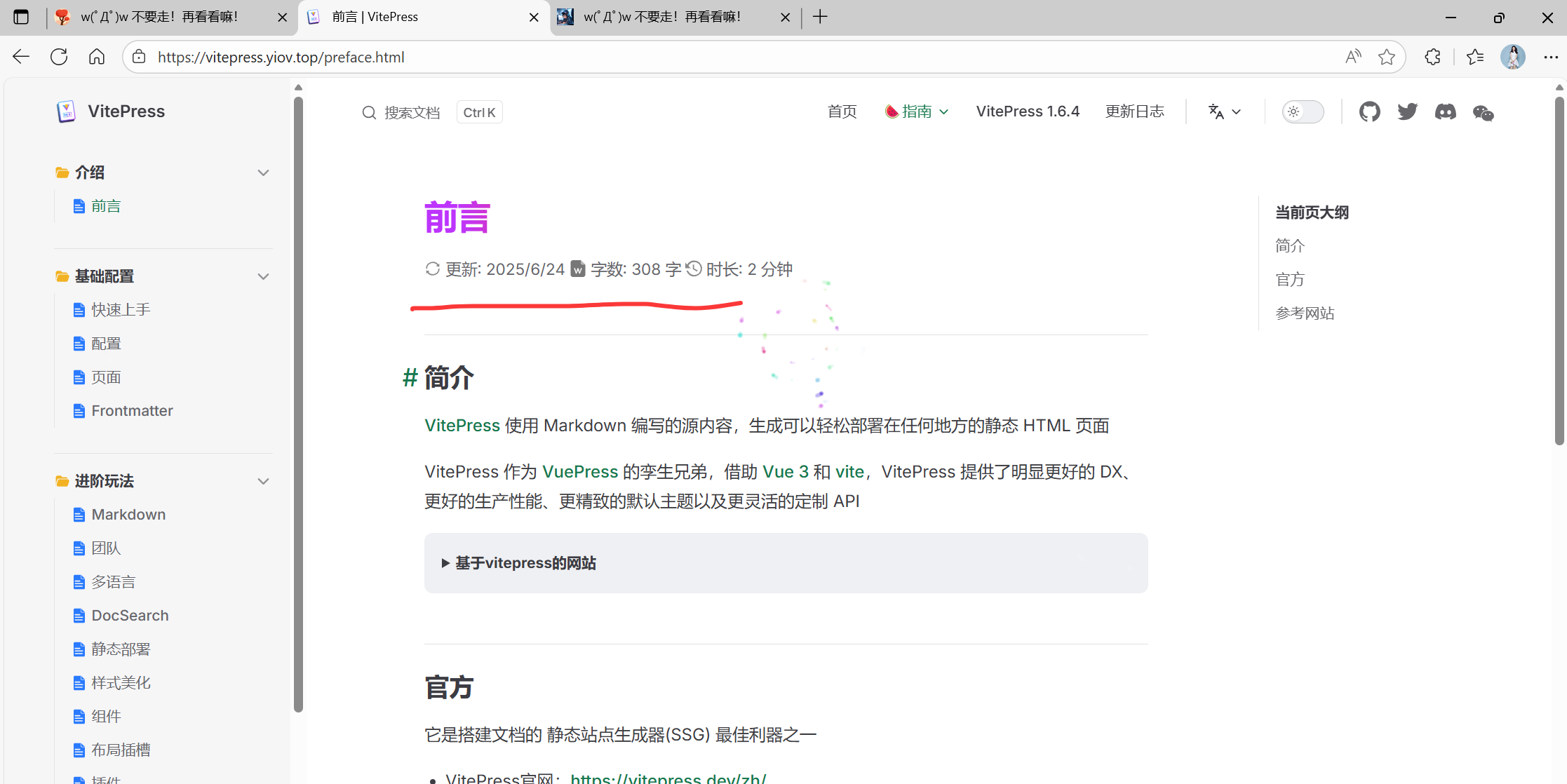
Task: Collapse the 基础配置 sidebar section
Action: coord(263,276)
